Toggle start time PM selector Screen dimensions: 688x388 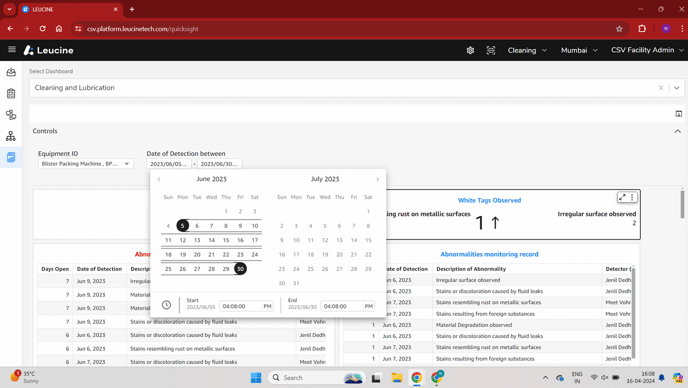267,306
